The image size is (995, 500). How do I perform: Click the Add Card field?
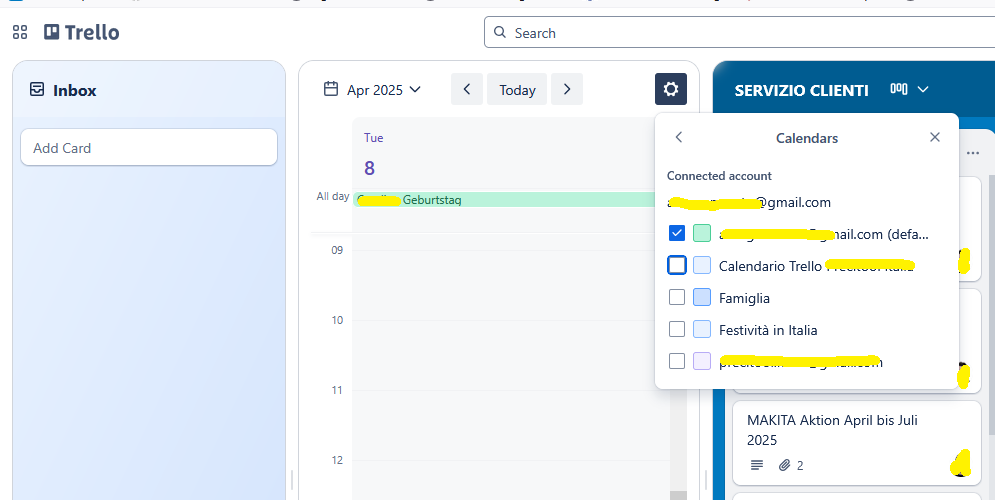tap(149, 147)
